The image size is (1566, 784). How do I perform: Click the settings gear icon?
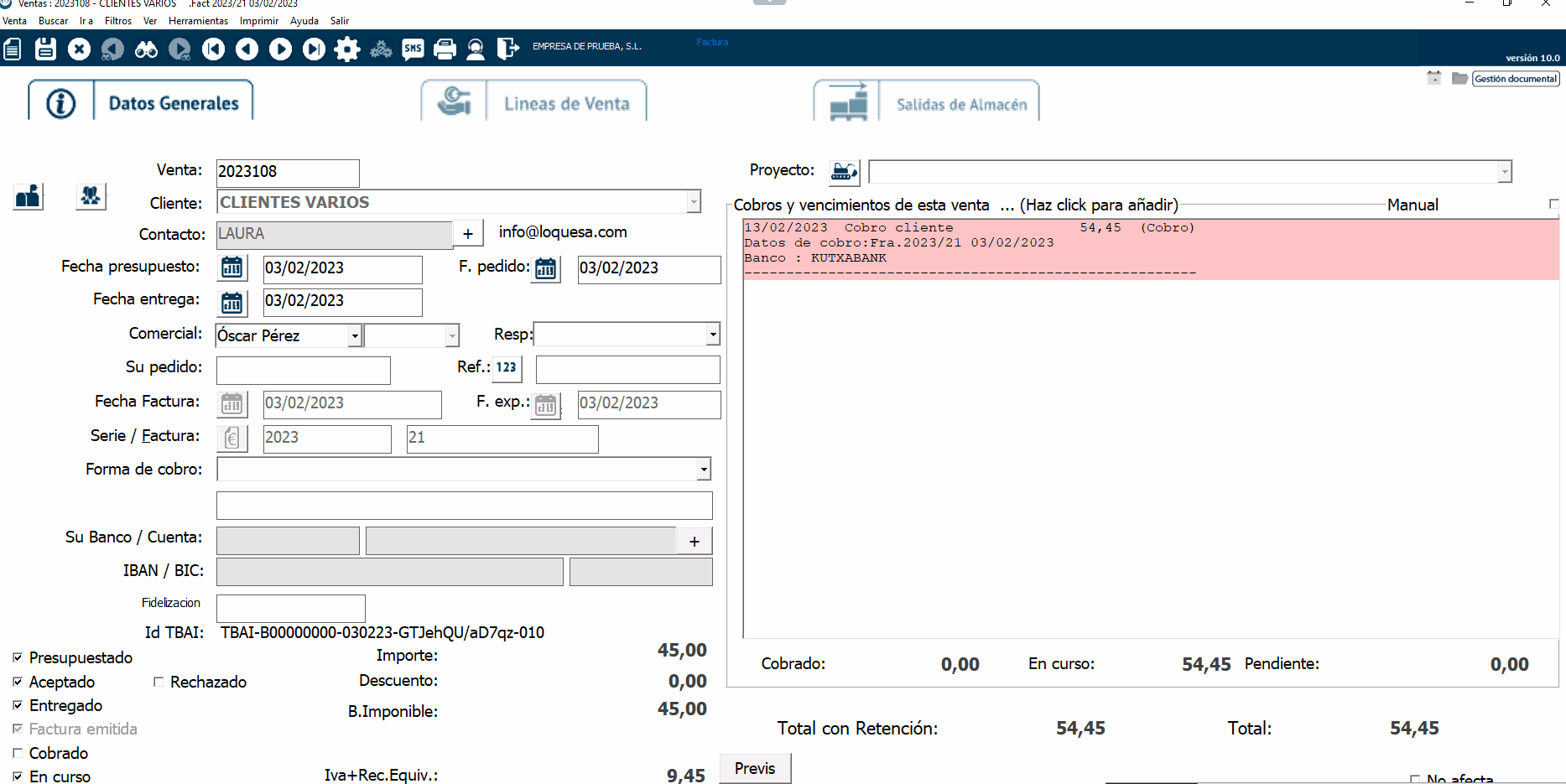click(x=346, y=49)
